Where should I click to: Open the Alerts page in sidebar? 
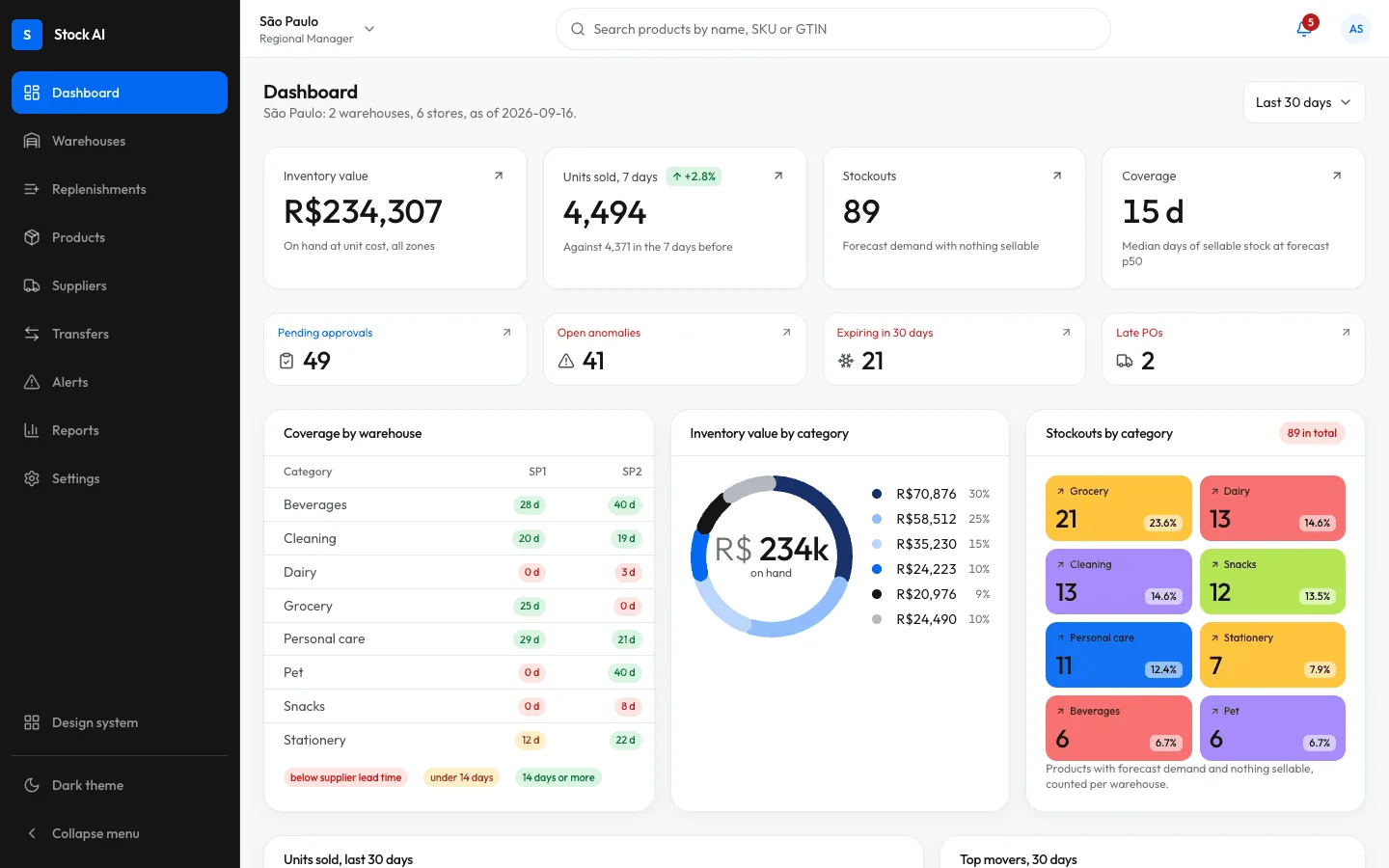(x=120, y=382)
